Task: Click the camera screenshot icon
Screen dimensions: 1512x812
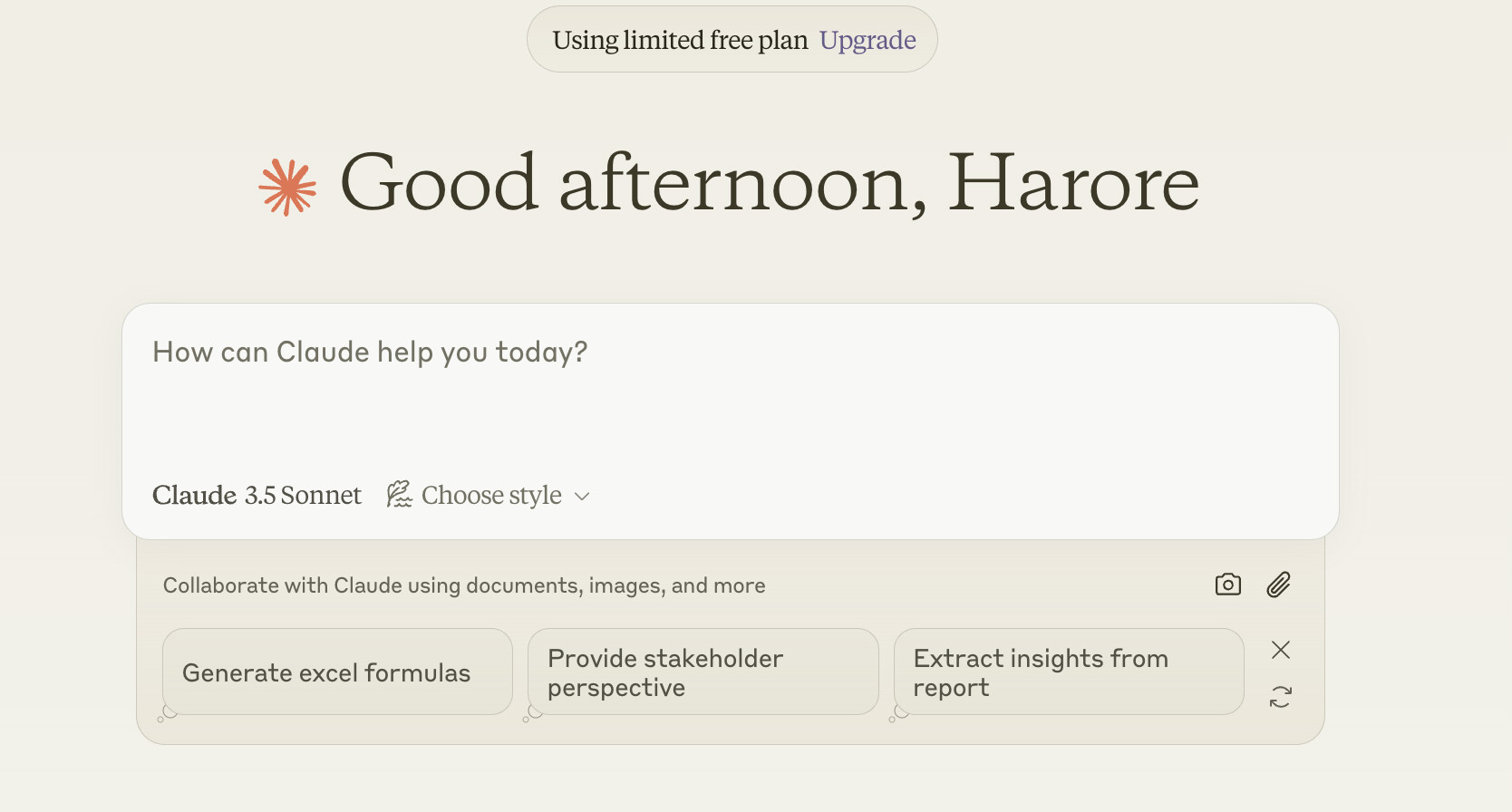Action: pyautogui.click(x=1227, y=585)
